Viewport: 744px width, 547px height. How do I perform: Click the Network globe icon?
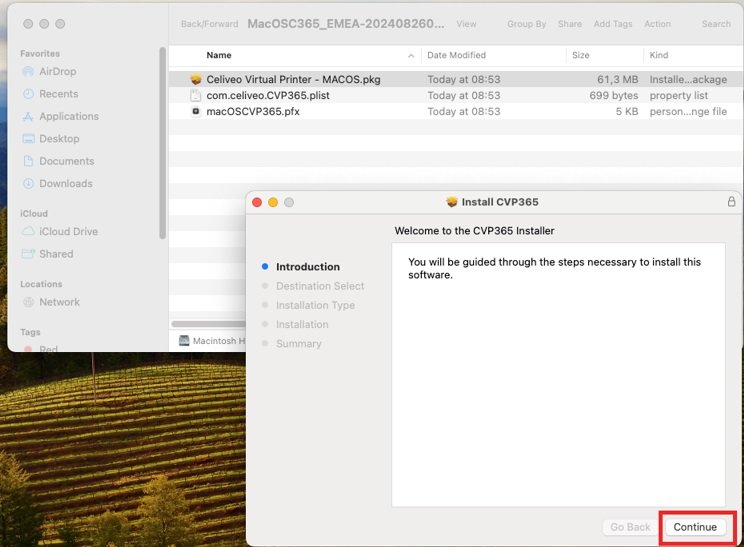(x=28, y=302)
